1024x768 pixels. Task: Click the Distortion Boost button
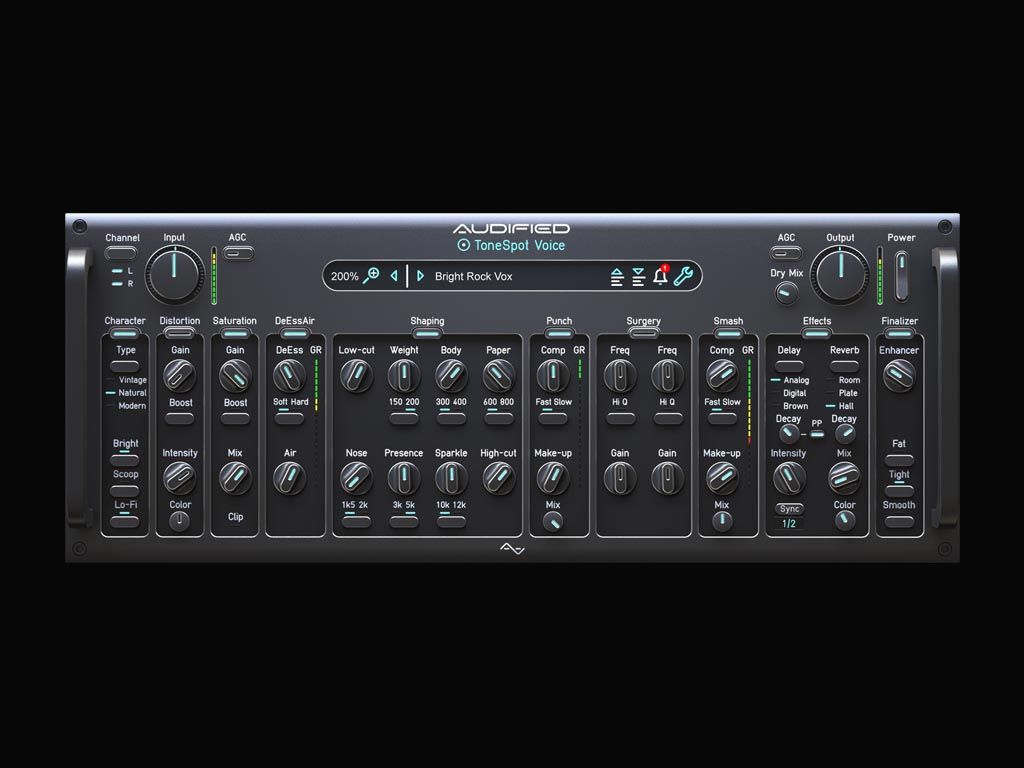[180, 419]
